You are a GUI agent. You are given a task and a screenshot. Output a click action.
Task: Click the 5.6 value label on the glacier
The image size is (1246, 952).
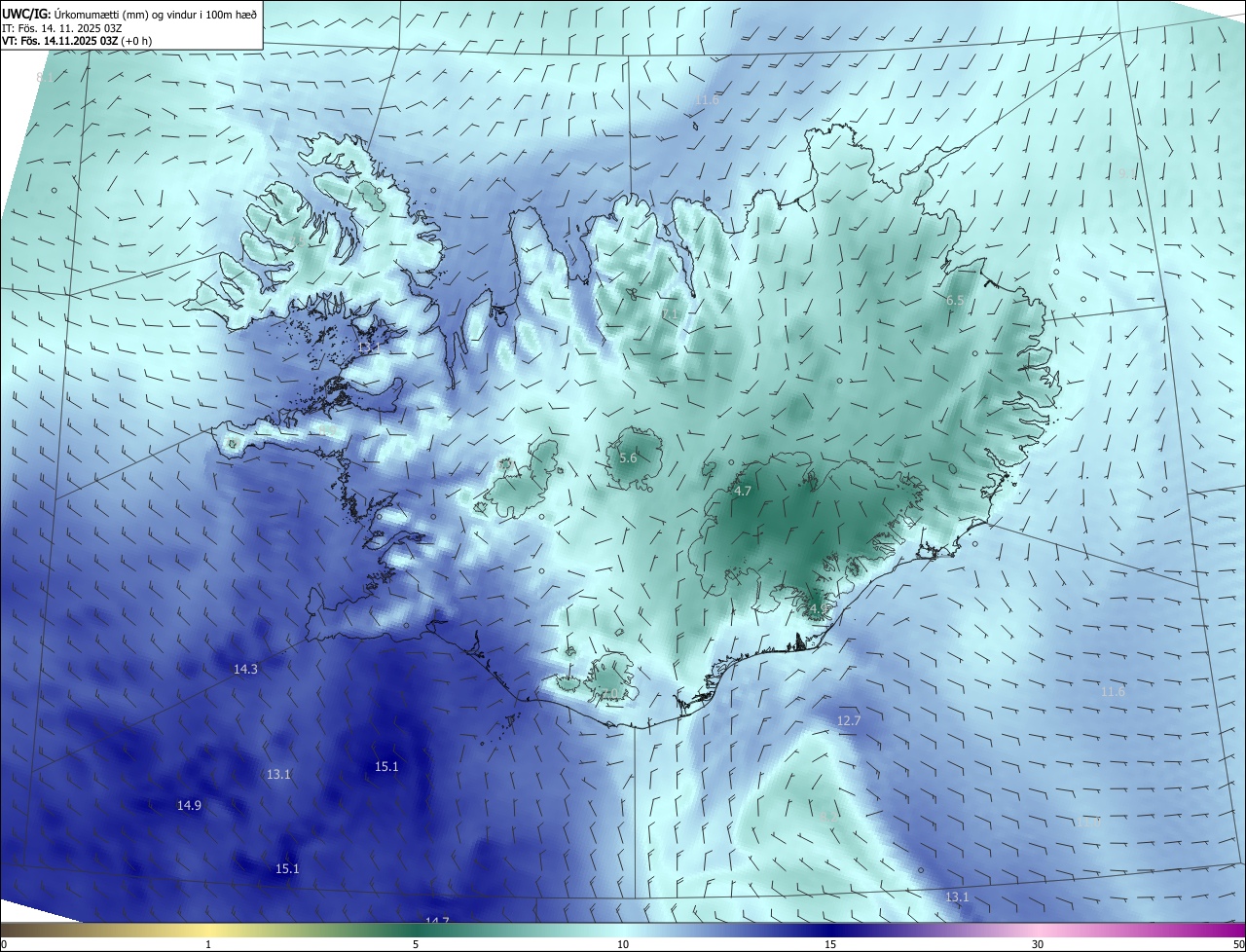click(628, 458)
